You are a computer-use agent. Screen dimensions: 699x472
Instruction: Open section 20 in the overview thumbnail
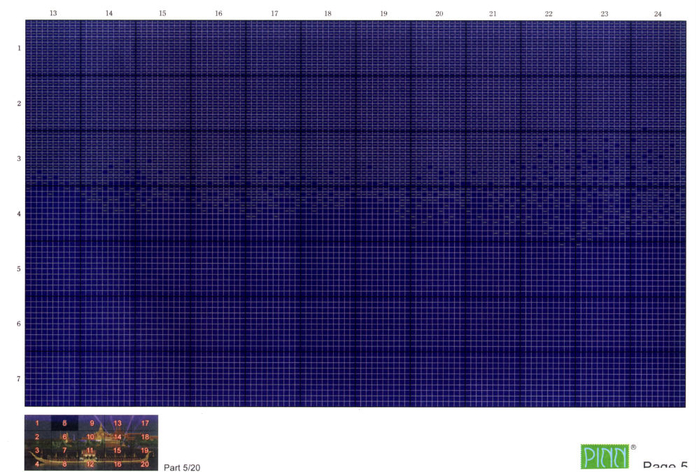tap(145, 464)
